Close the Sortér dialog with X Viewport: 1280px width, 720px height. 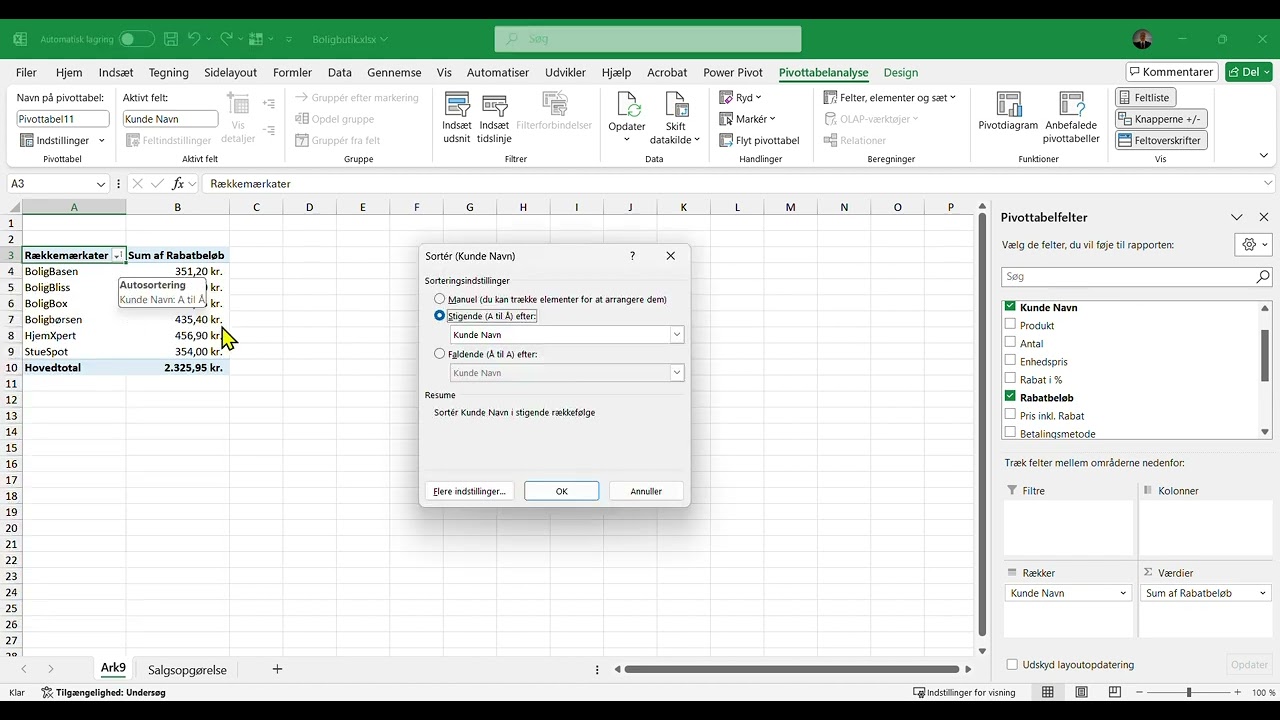671,256
